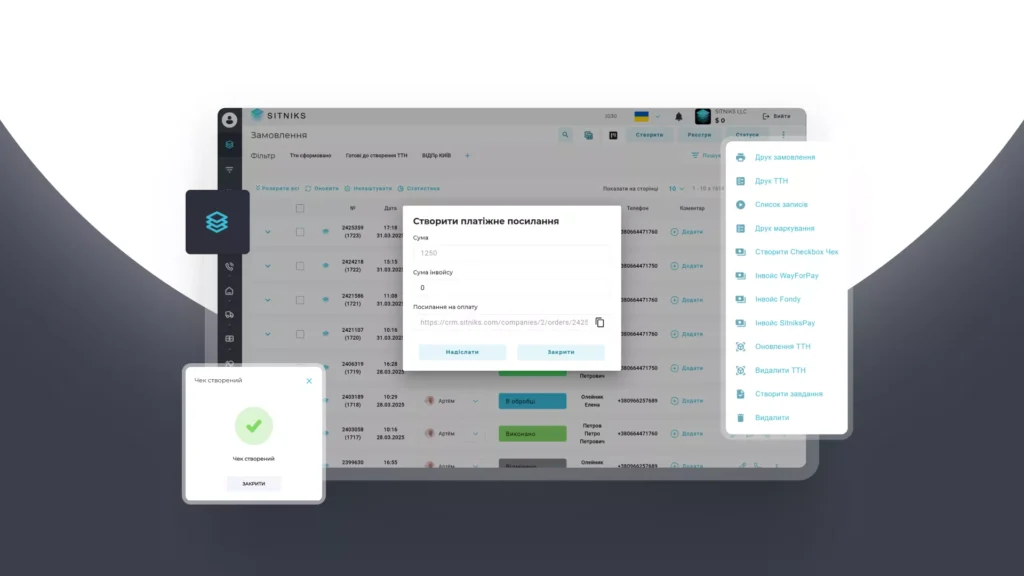This screenshot has height=576, width=1024.
Task: Expand all rows with Розкрити всі
Action: (277, 189)
